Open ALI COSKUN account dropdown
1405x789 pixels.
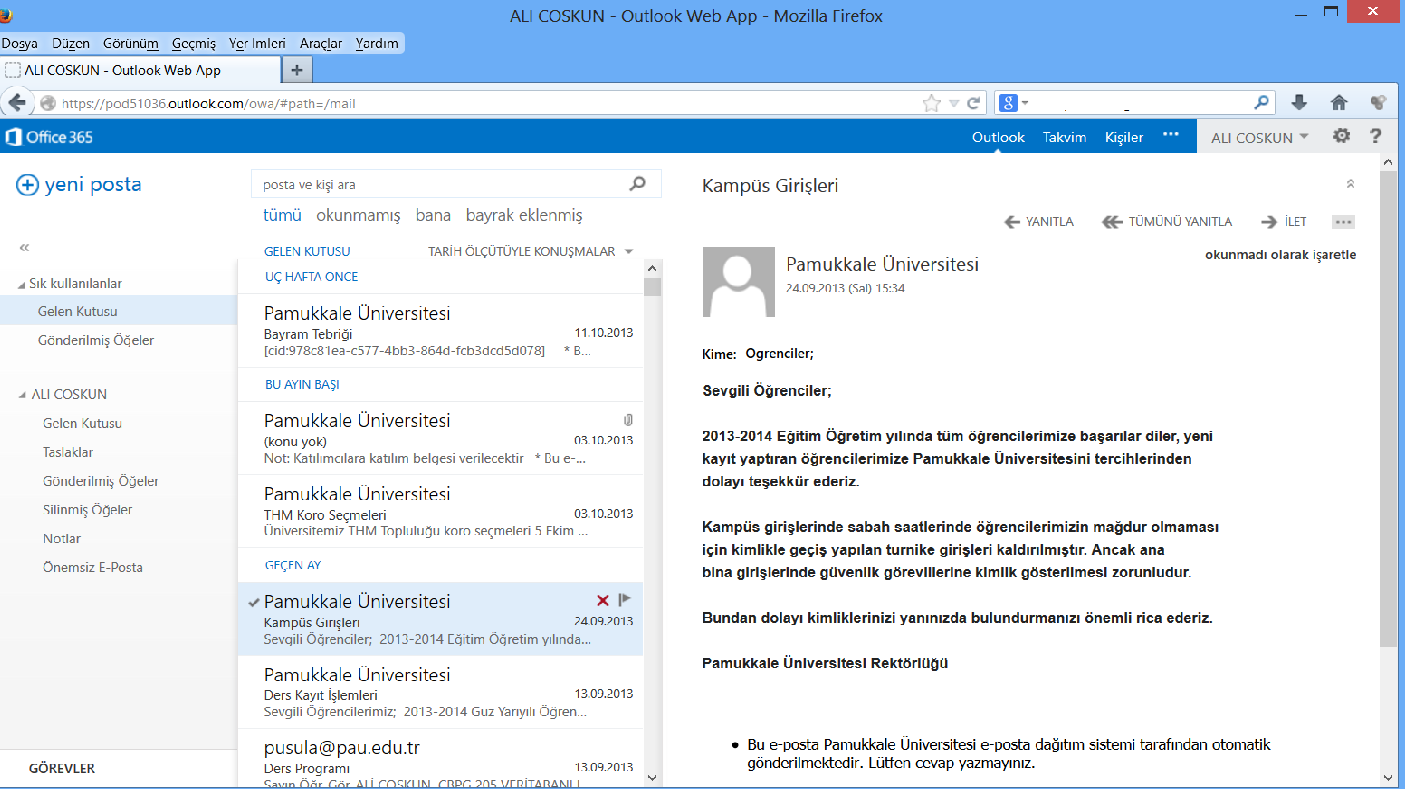1259,137
